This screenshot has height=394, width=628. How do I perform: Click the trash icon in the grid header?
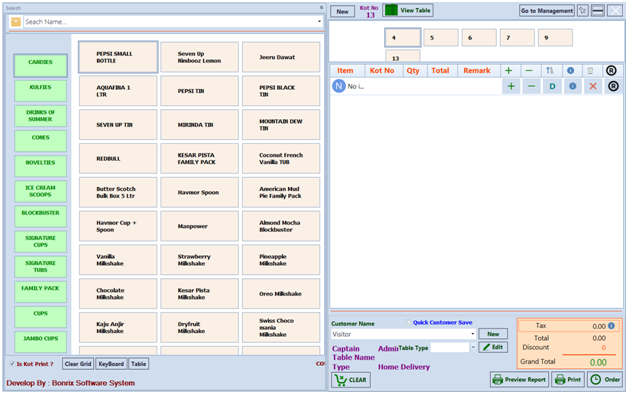(590, 71)
